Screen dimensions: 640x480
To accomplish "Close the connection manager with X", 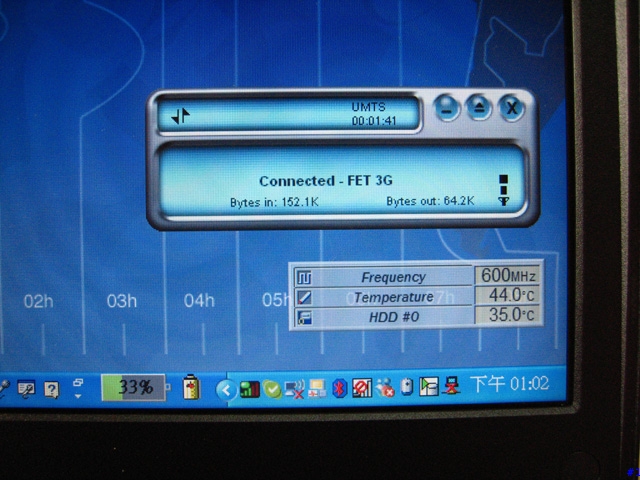I will (511, 109).
